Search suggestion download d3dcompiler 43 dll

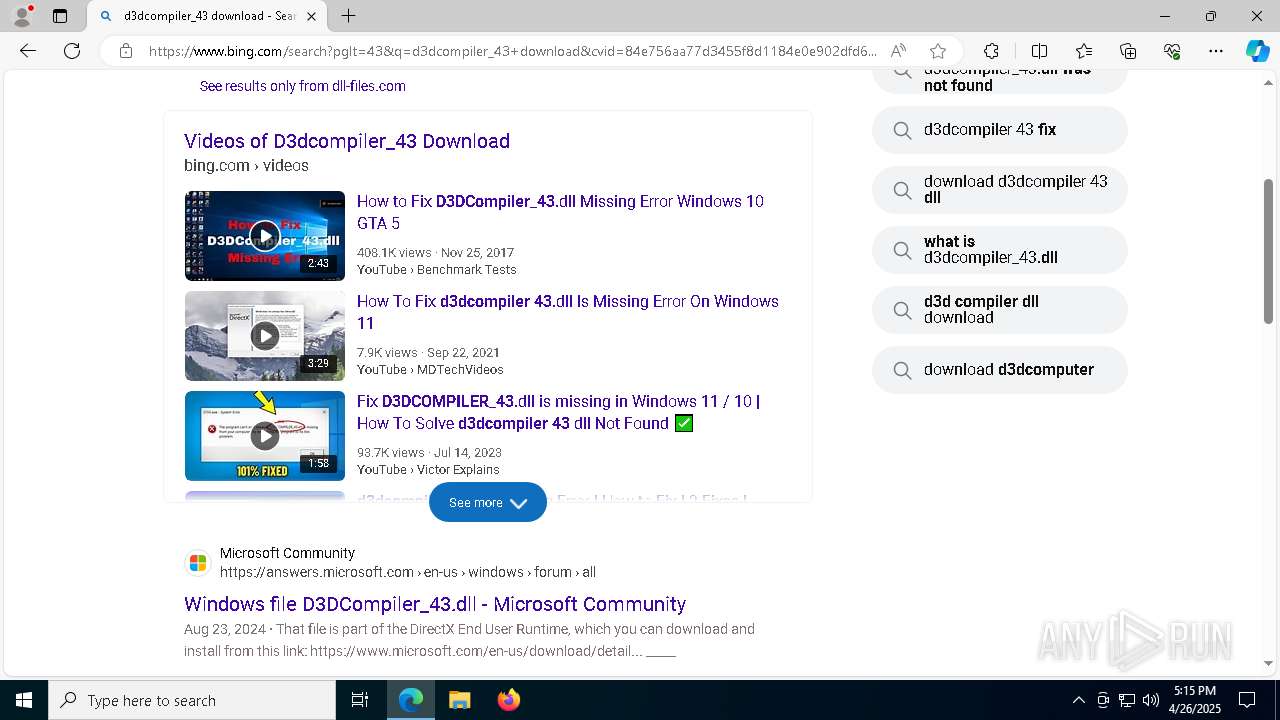[1000, 190]
